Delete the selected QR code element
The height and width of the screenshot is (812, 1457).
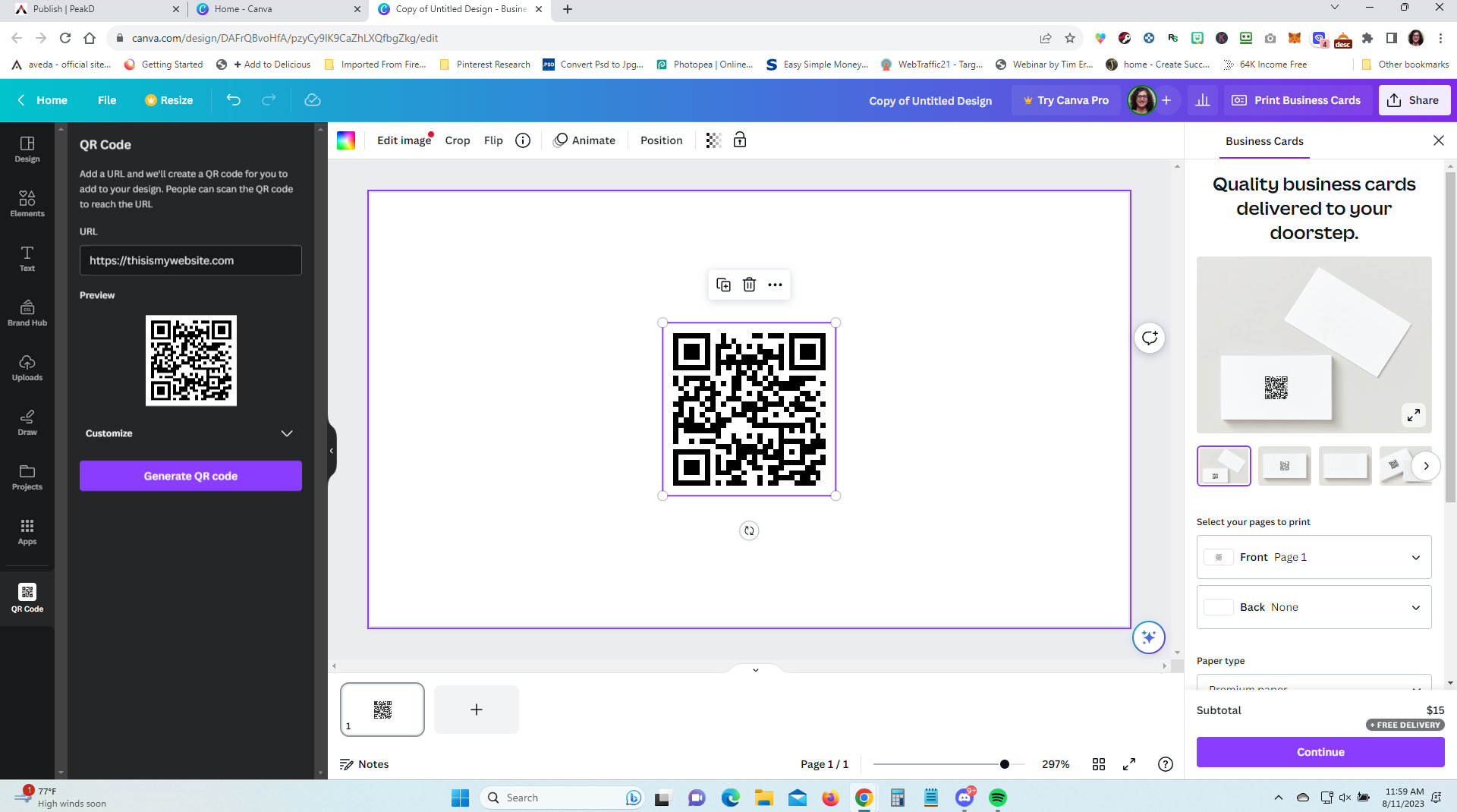point(749,285)
